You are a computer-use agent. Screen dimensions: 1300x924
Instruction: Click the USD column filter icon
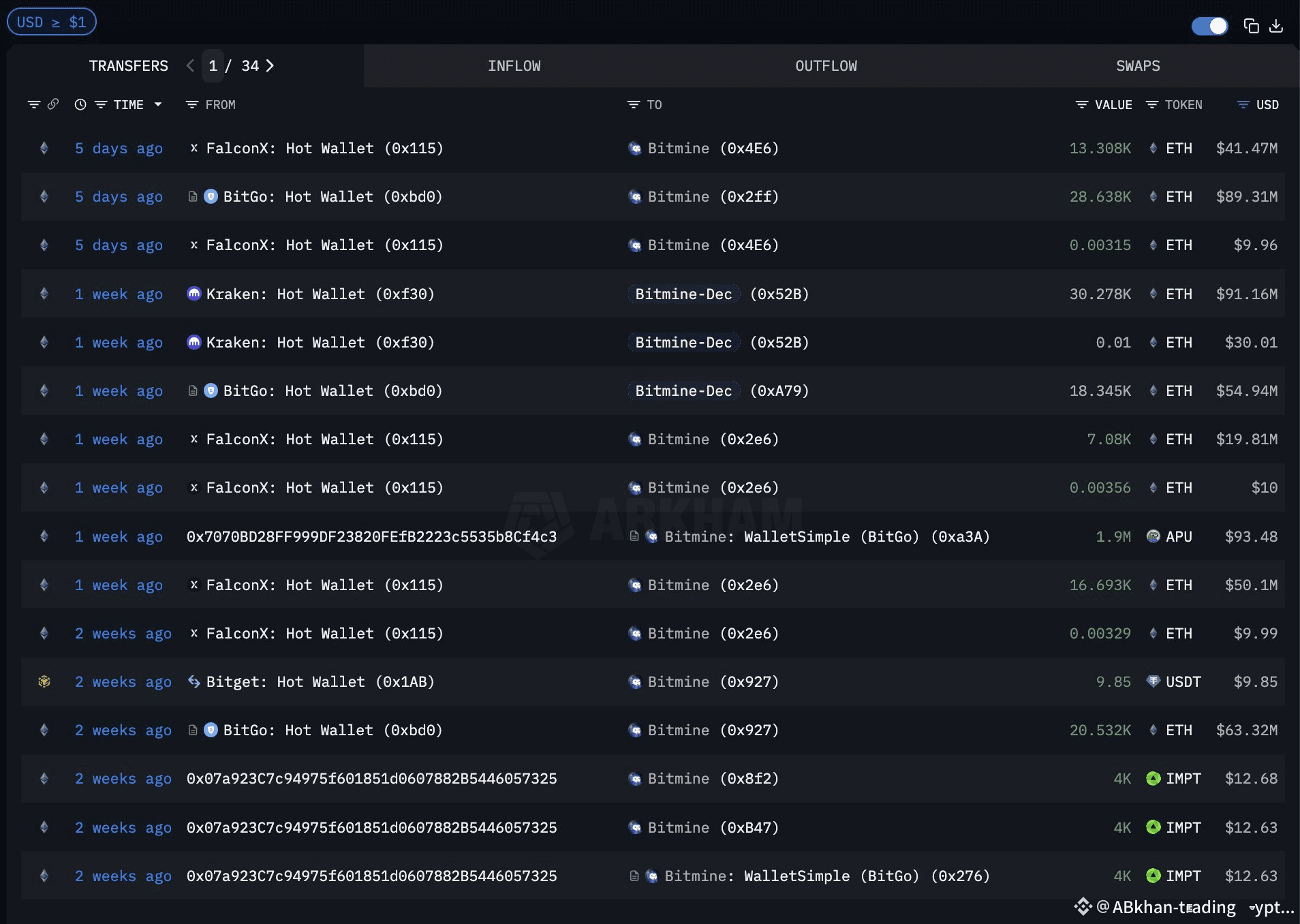(1243, 104)
